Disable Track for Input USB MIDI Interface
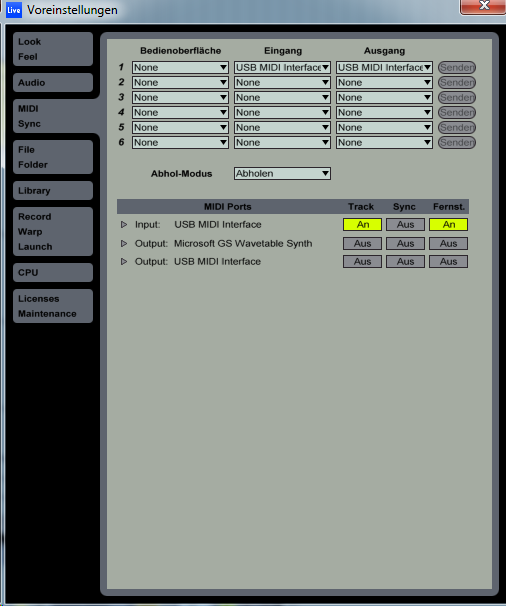The height and width of the screenshot is (606, 506). [x=362, y=225]
